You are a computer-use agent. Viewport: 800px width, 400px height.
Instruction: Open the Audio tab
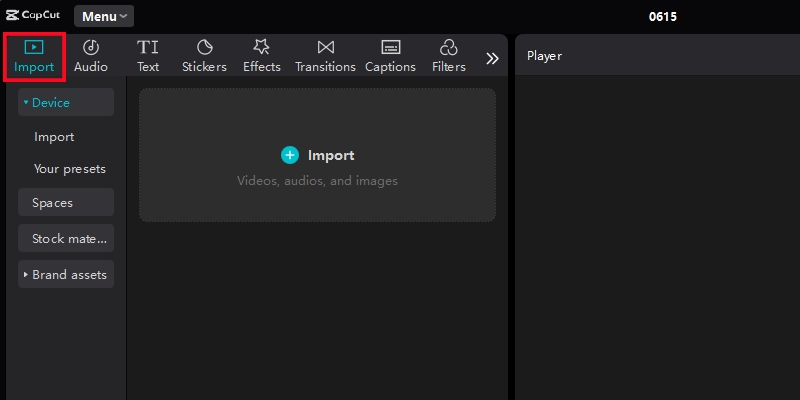(91, 57)
